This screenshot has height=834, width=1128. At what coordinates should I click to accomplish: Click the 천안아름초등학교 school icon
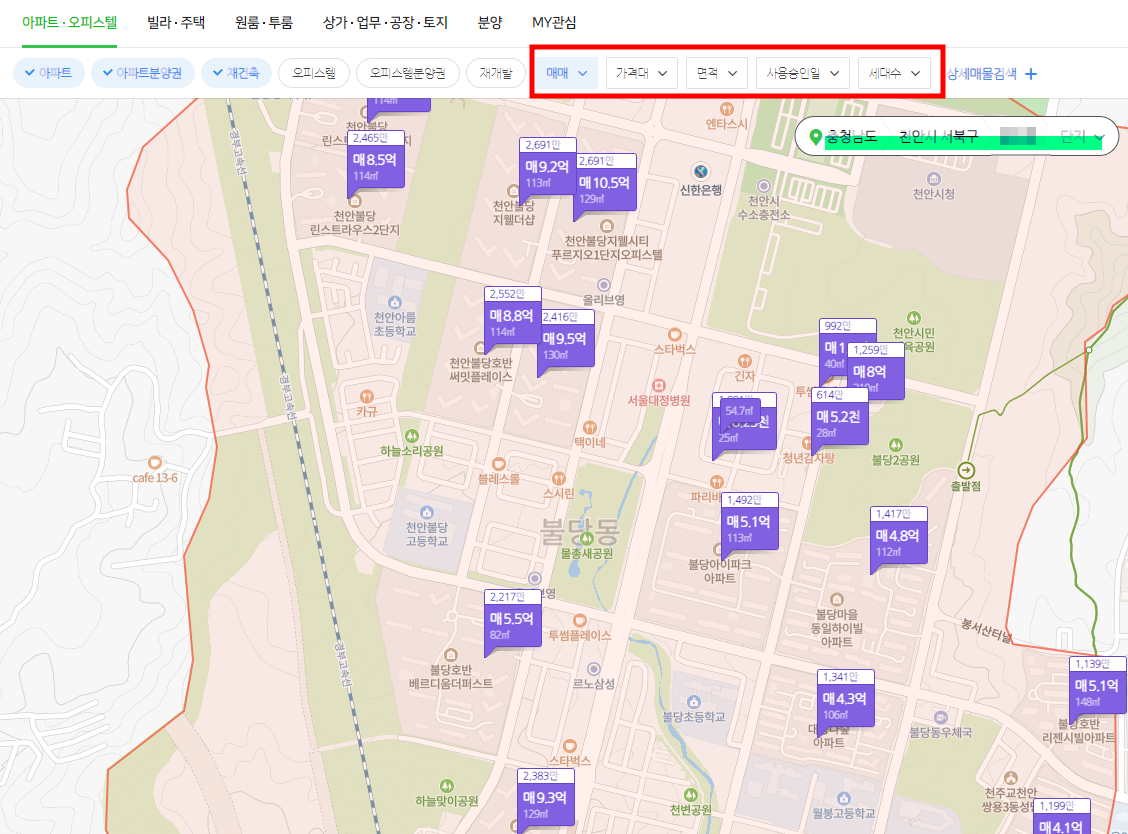point(394,302)
